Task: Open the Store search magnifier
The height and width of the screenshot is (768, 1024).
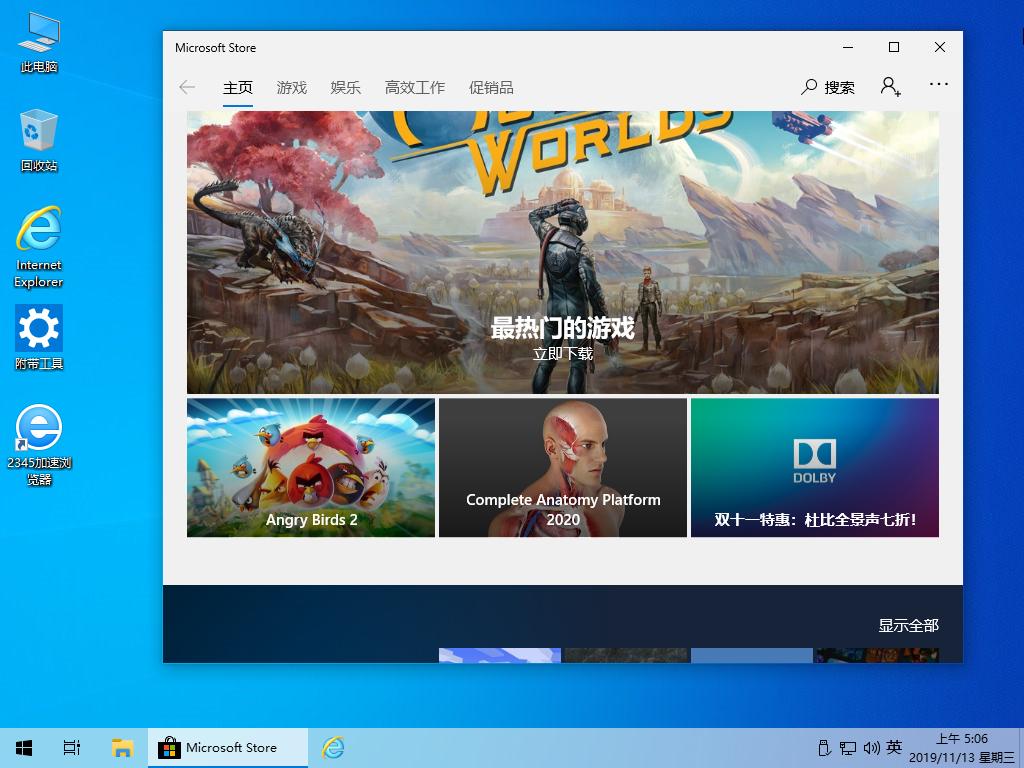Action: 809,87
